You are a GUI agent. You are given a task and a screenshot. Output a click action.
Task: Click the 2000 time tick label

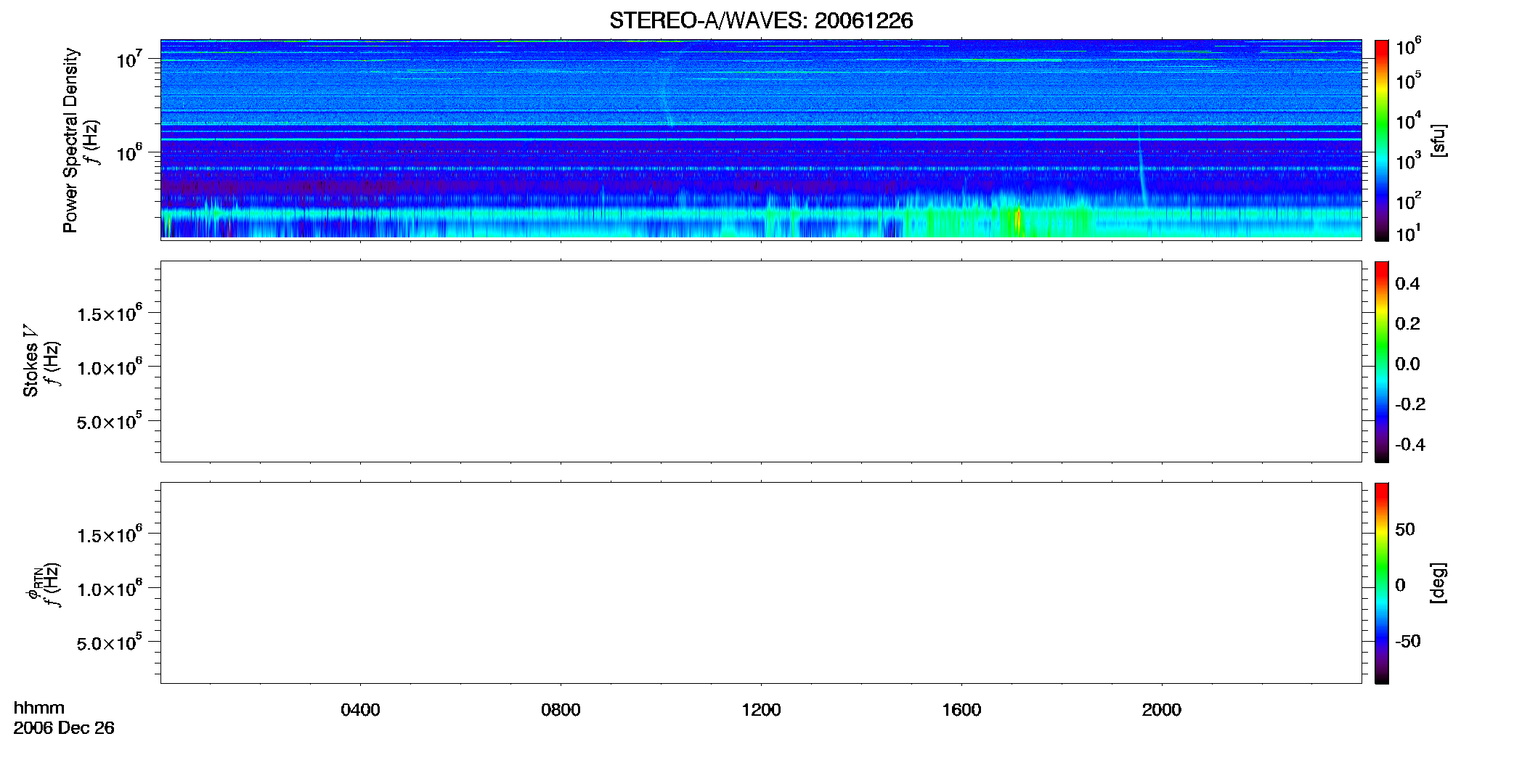point(1162,710)
